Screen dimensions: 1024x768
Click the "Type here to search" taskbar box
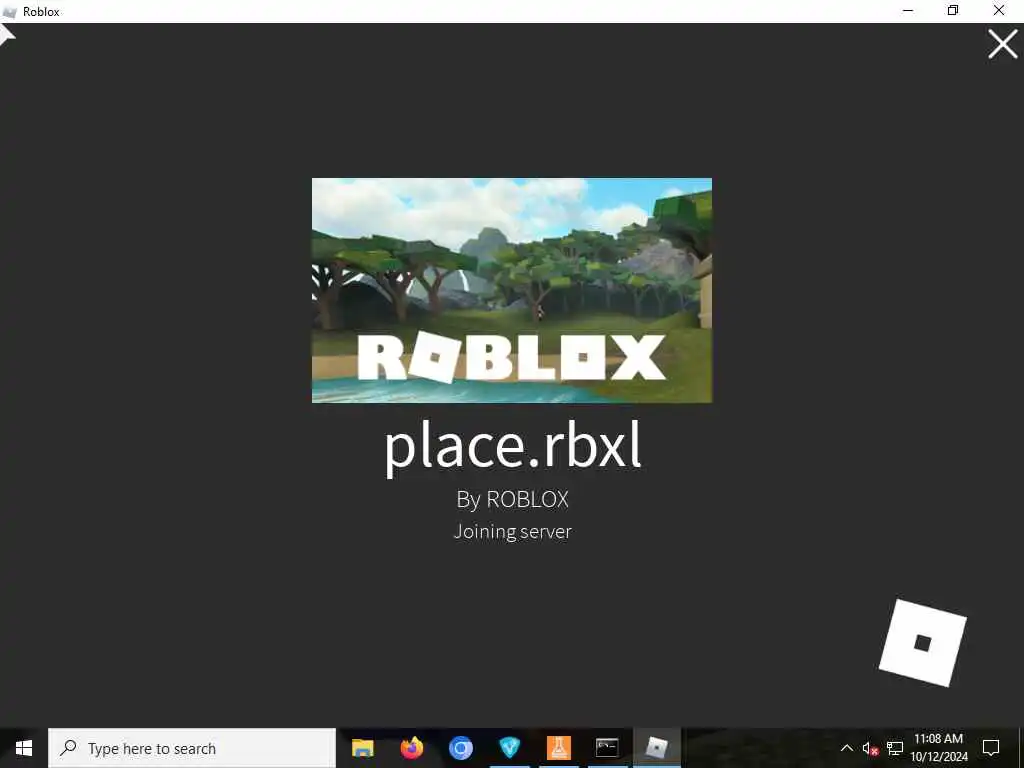coord(192,748)
